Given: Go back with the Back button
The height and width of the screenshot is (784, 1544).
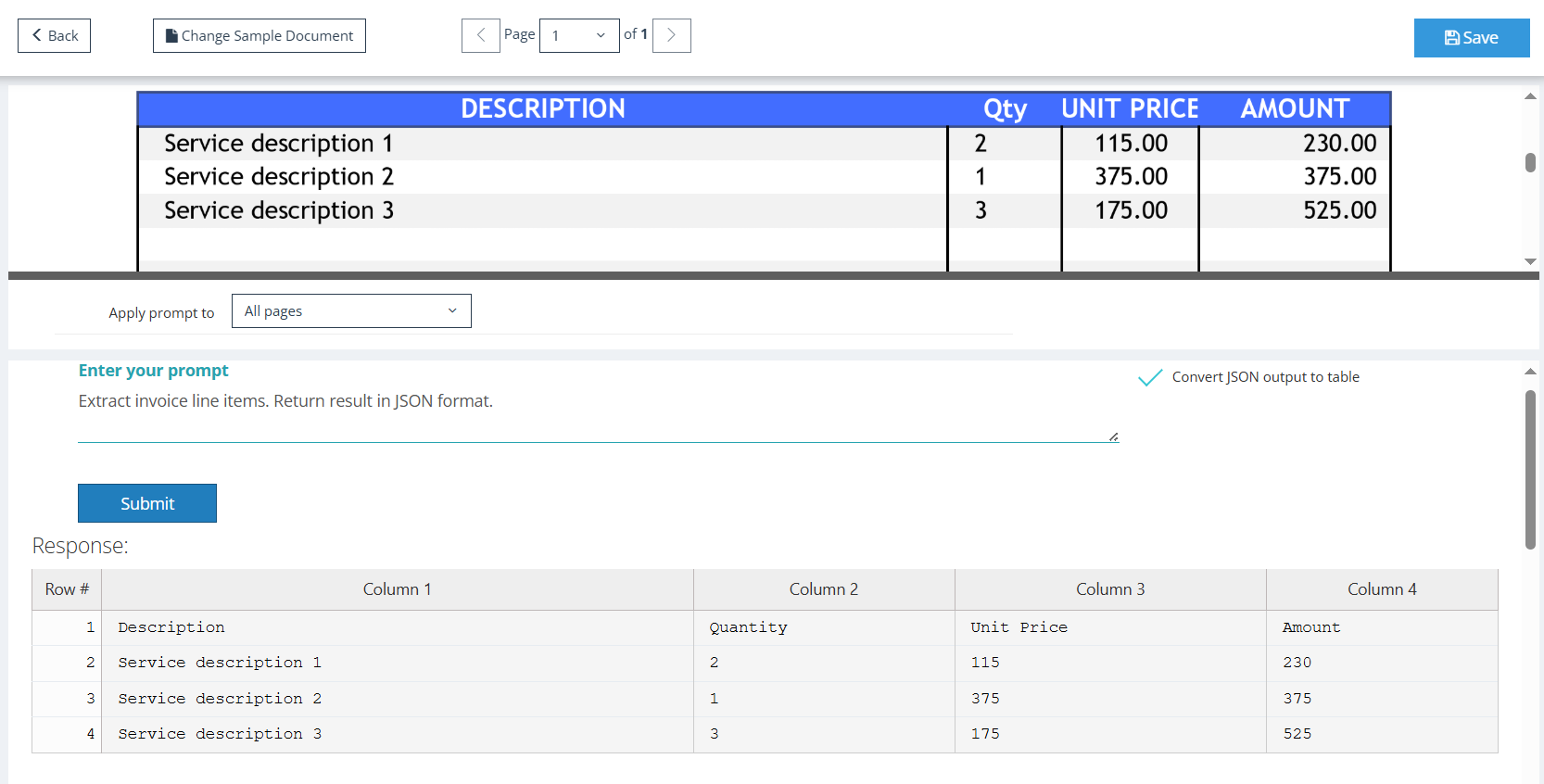Looking at the screenshot, I should coord(54,35).
